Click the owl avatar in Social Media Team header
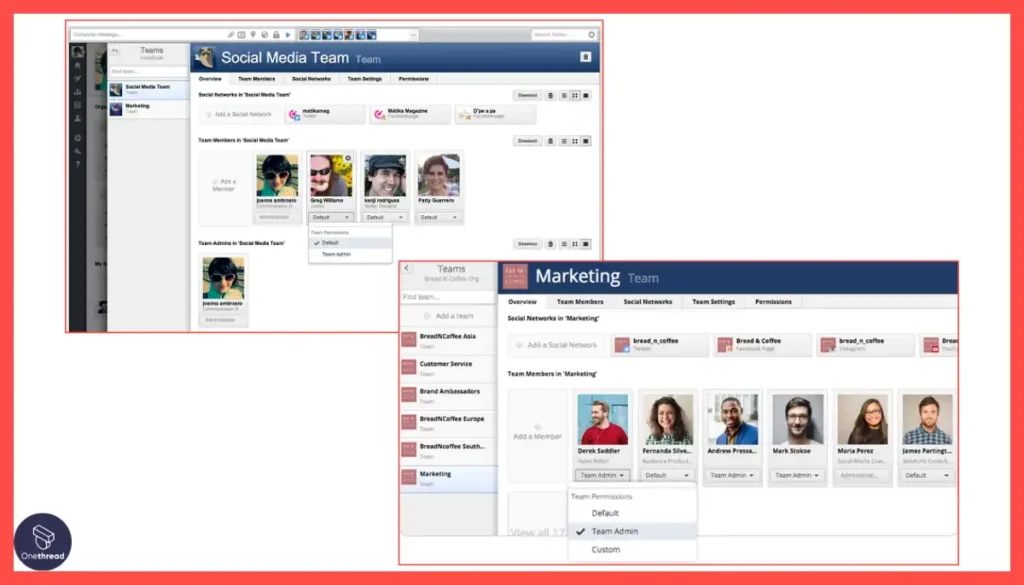The width and height of the screenshot is (1024, 585). [x=206, y=57]
